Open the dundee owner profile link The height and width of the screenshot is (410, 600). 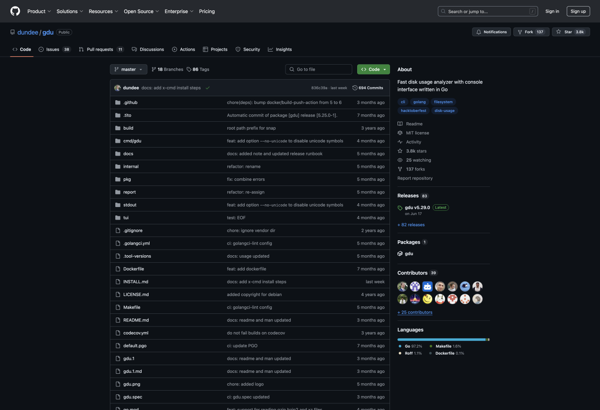pyautogui.click(x=28, y=33)
